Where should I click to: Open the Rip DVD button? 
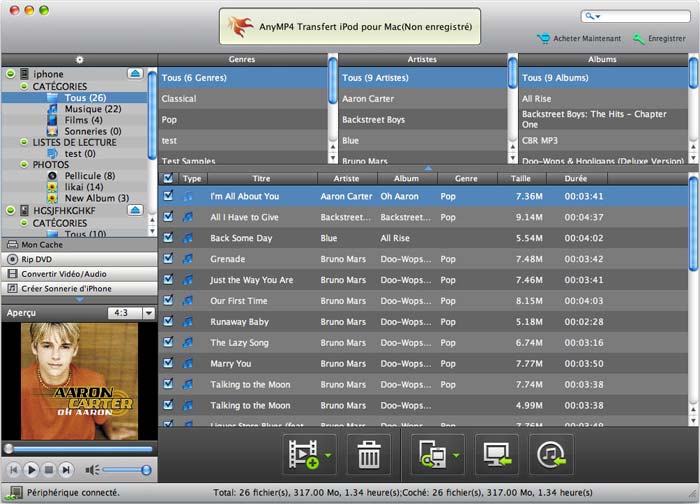tap(79, 259)
